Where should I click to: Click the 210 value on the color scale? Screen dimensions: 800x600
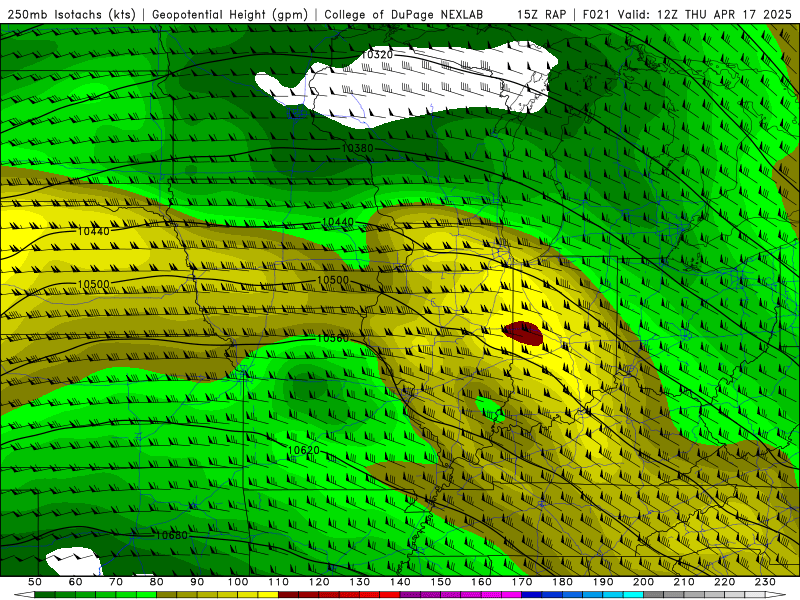pos(684,582)
